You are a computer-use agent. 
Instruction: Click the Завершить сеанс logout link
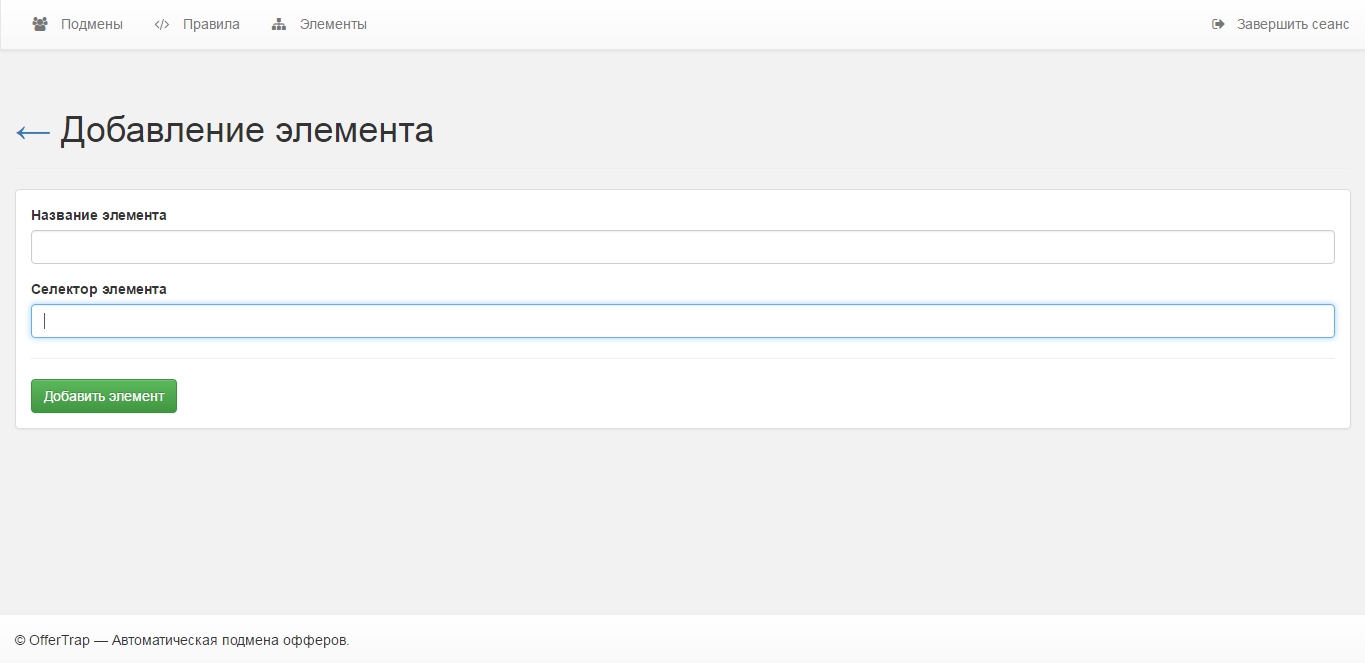pos(1292,24)
